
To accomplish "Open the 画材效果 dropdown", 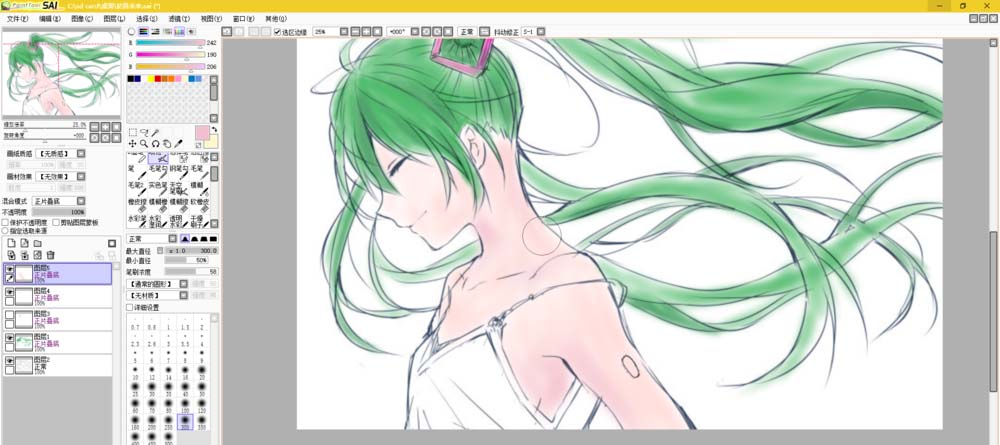I will [81, 177].
